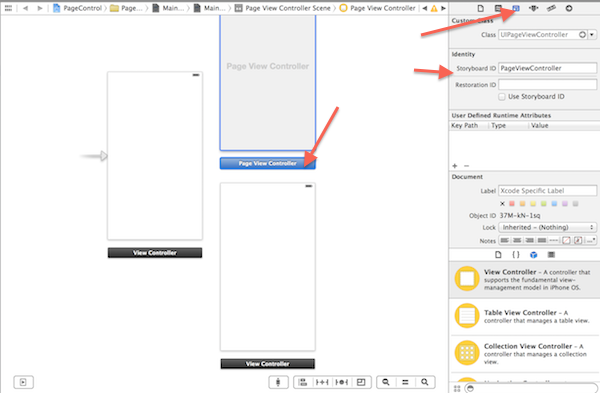
Task: Toggle form factor button in canvas bar
Action: pos(278,382)
